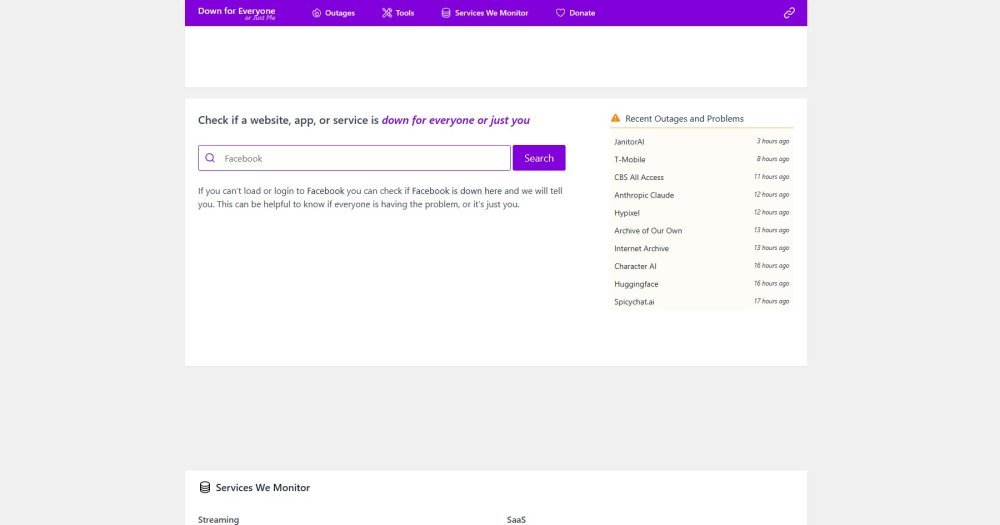Open the Outages menu item
Image resolution: width=1000 pixels, height=525 pixels.
pos(333,13)
